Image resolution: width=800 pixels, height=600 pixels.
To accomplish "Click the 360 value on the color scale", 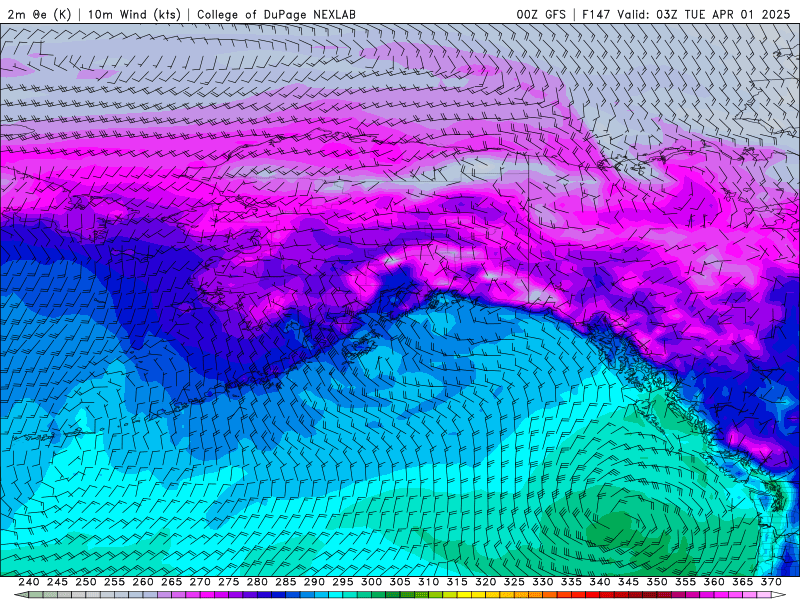I will click(x=714, y=582).
